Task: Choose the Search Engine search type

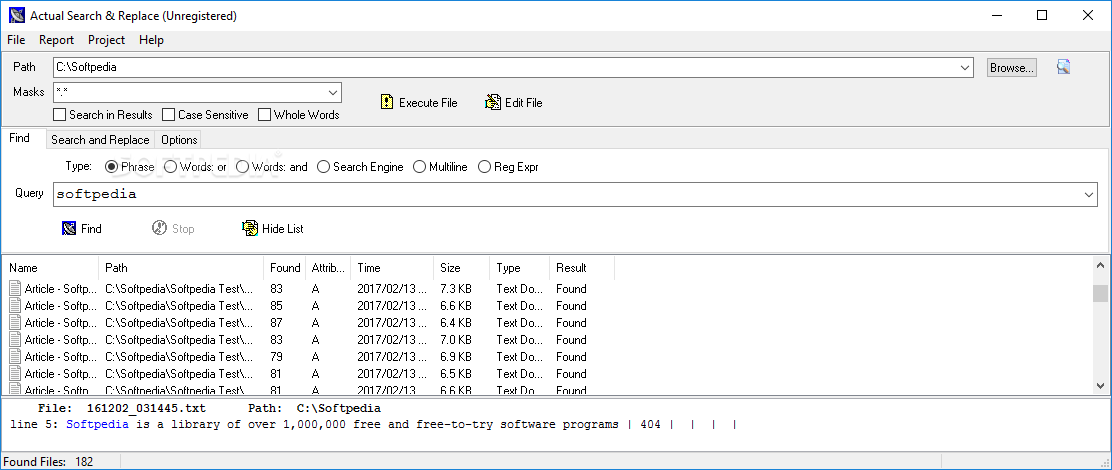Action: tap(323, 167)
